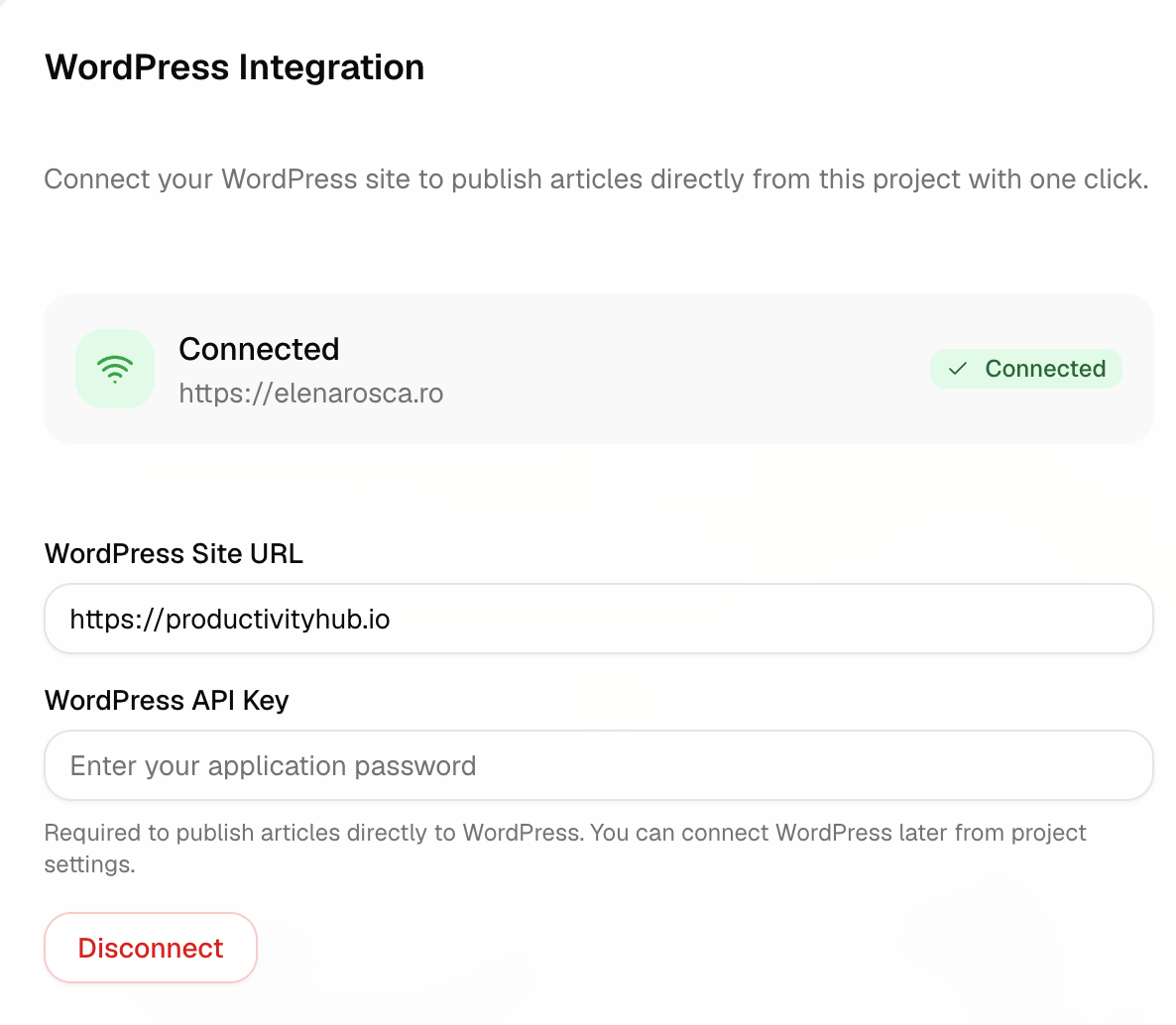Click the 'Required to publish articles' helper text
1176x1025 pixels.
coord(565,848)
